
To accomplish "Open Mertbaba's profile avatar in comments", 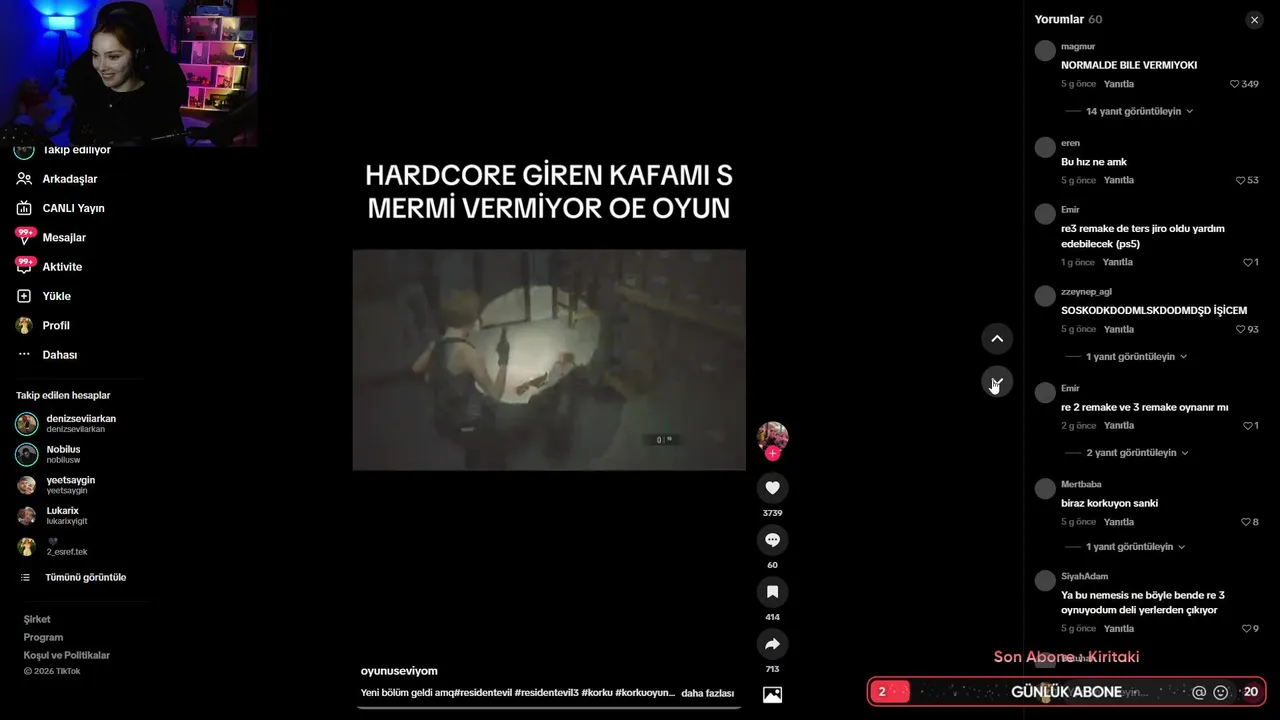I will point(1045,489).
